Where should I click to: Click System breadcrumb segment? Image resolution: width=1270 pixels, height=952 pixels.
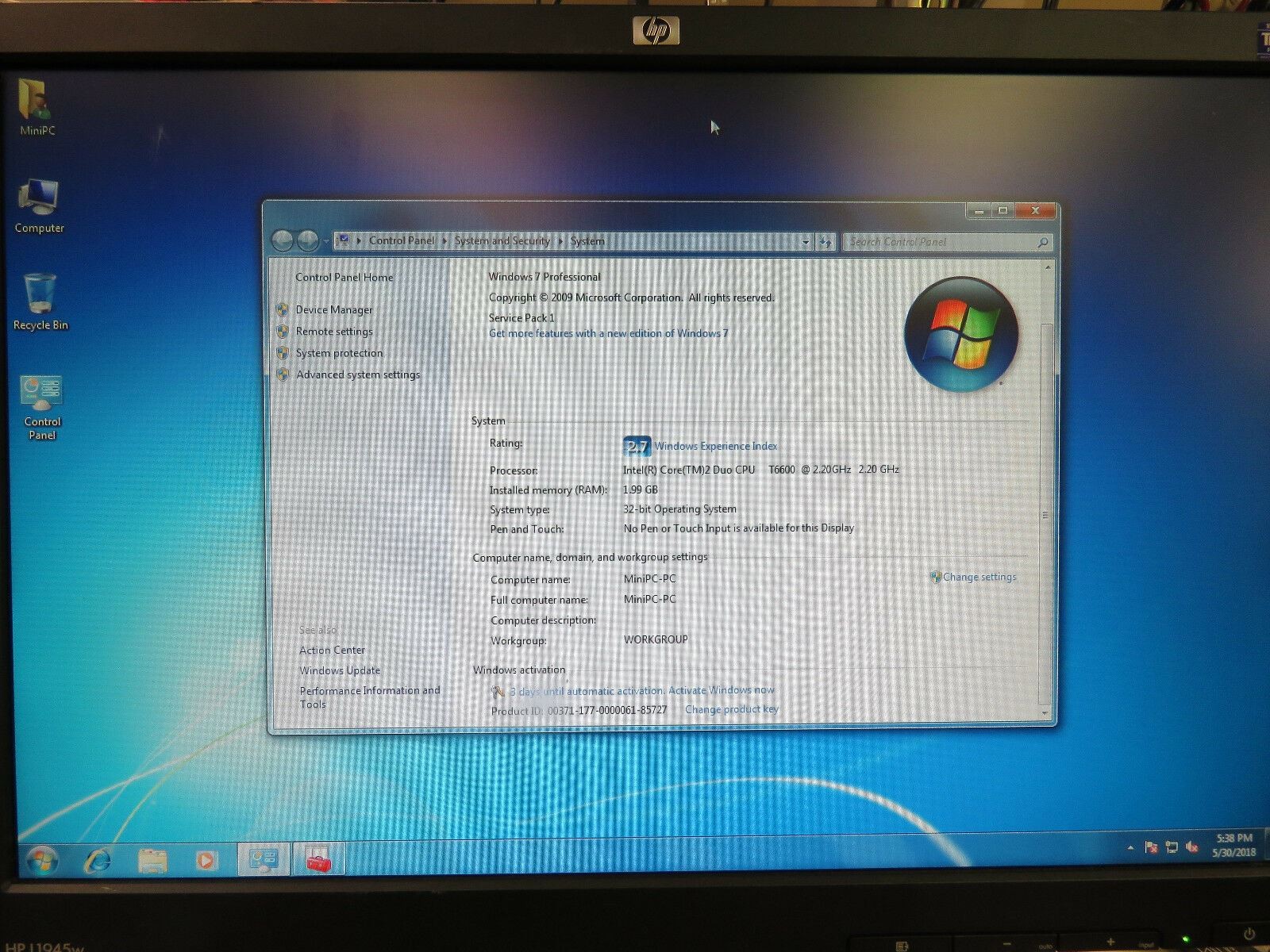pos(587,241)
